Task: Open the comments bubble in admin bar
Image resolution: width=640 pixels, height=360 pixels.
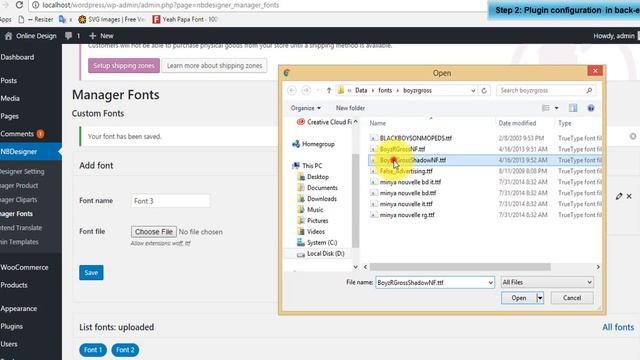Action: pos(72,36)
